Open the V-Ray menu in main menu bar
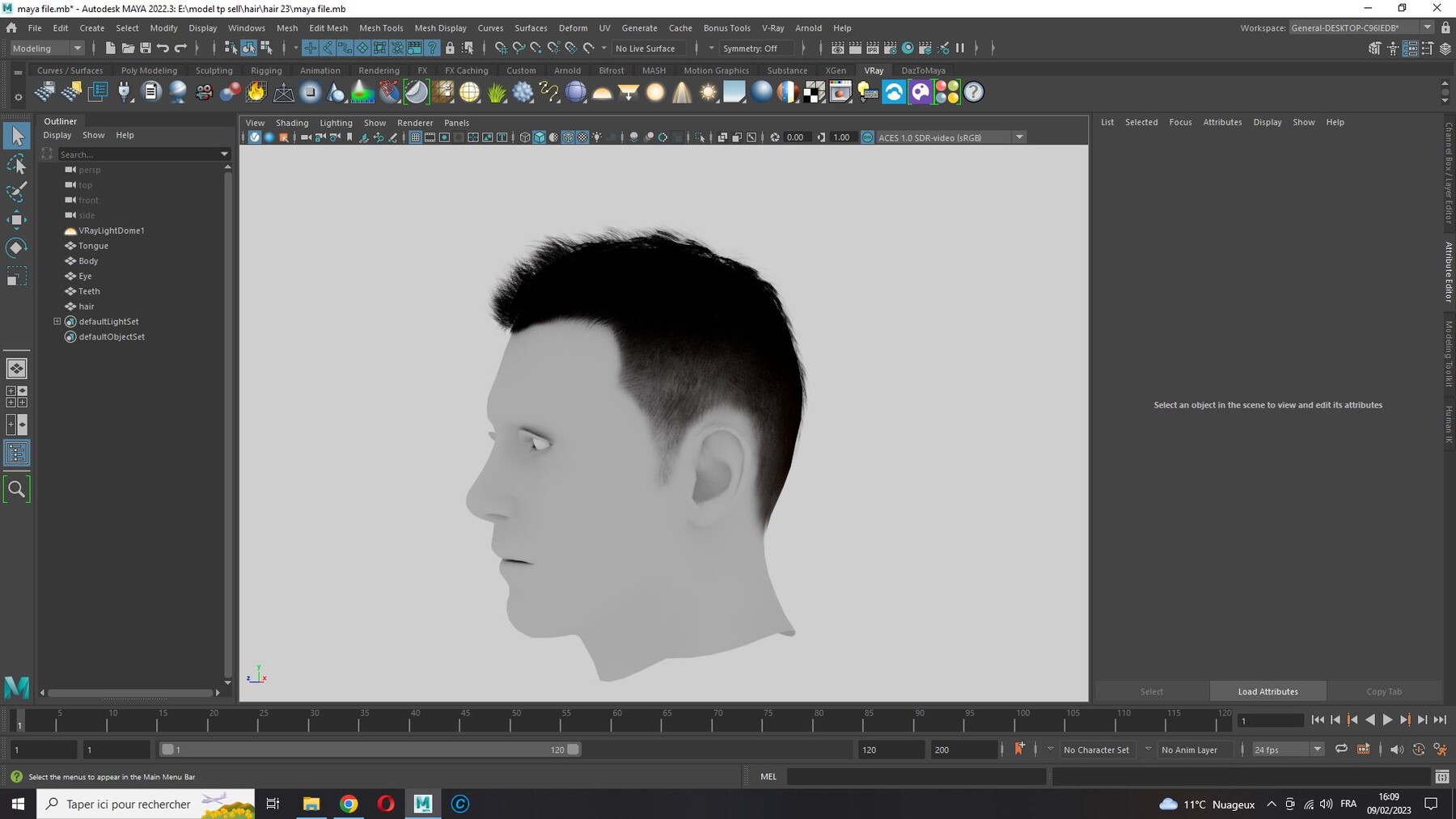 (772, 28)
